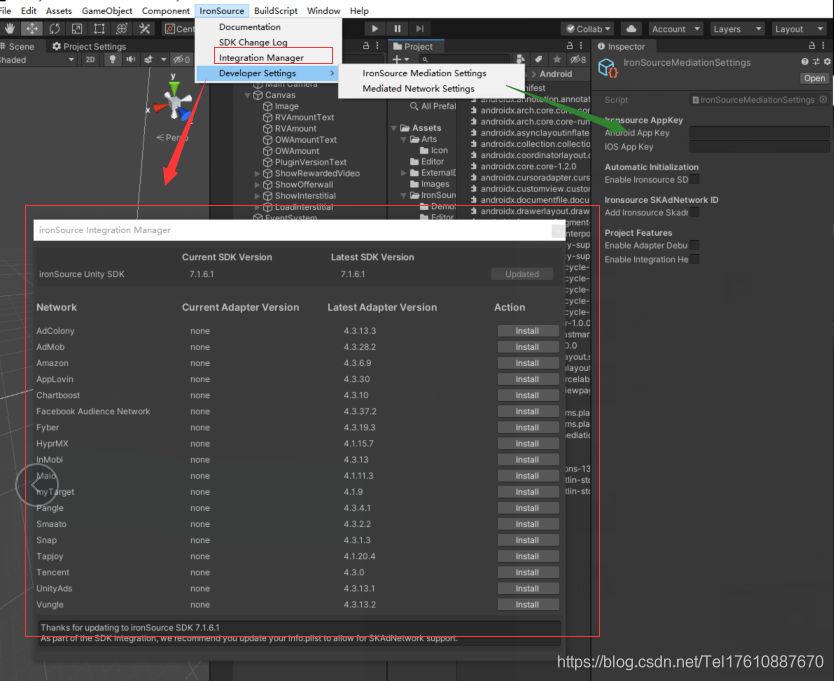Click search by label tag icon
The image size is (834, 681).
(538, 60)
